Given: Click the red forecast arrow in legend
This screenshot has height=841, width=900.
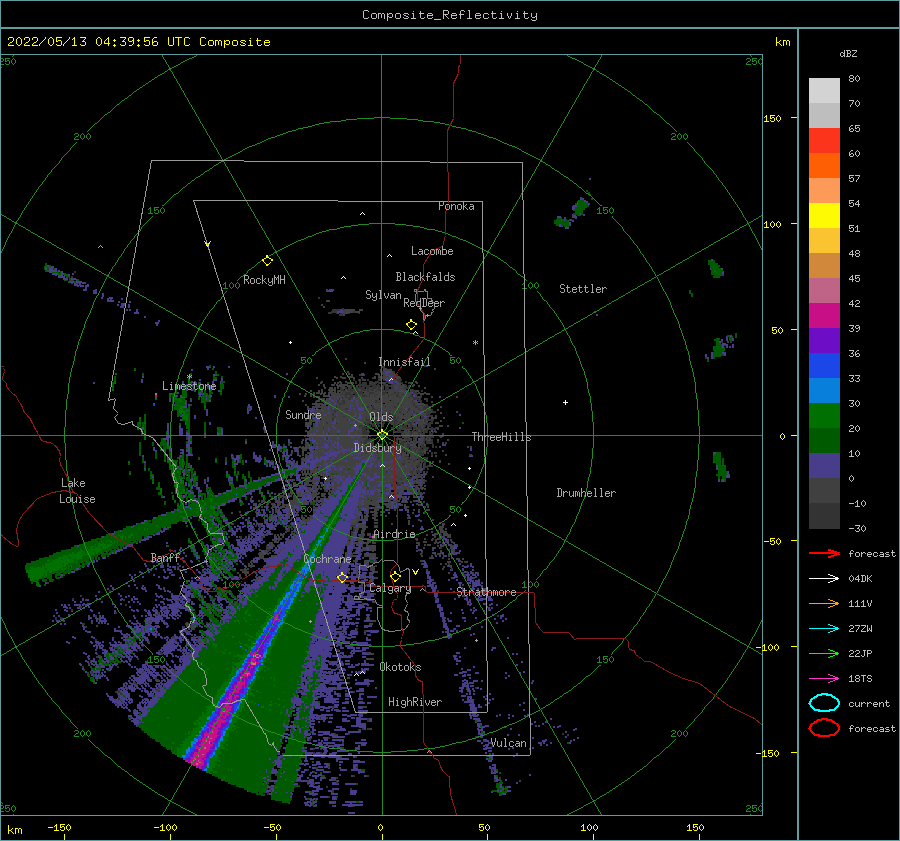Looking at the screenshot, I should tap(824, 553).
